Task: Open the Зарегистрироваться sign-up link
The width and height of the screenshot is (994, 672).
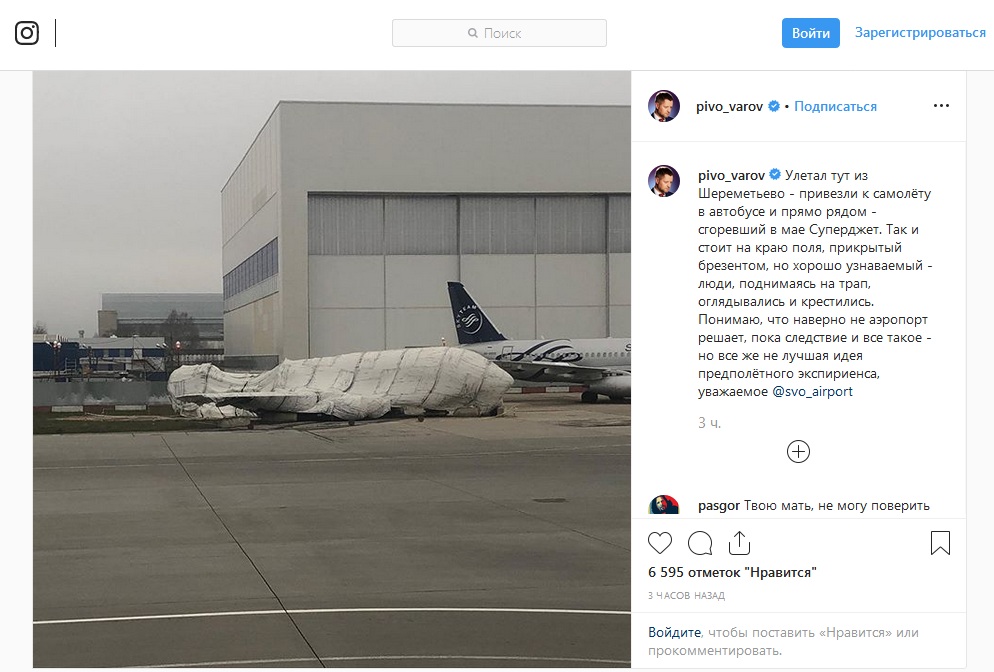Action: 920,33
